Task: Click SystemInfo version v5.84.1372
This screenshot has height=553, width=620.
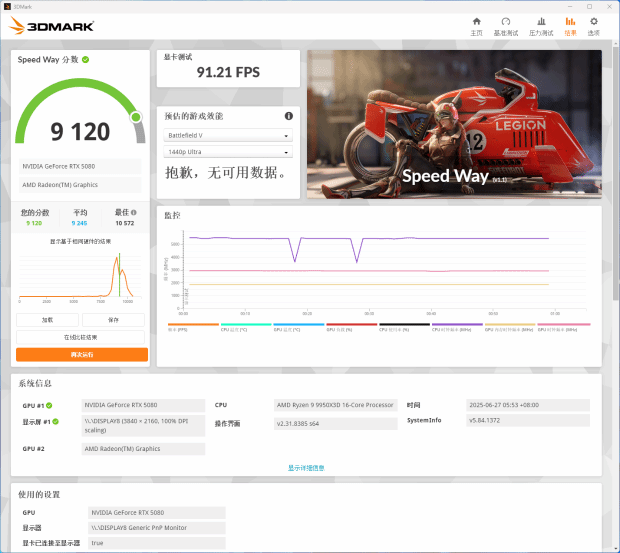Action: pos(528,420)
